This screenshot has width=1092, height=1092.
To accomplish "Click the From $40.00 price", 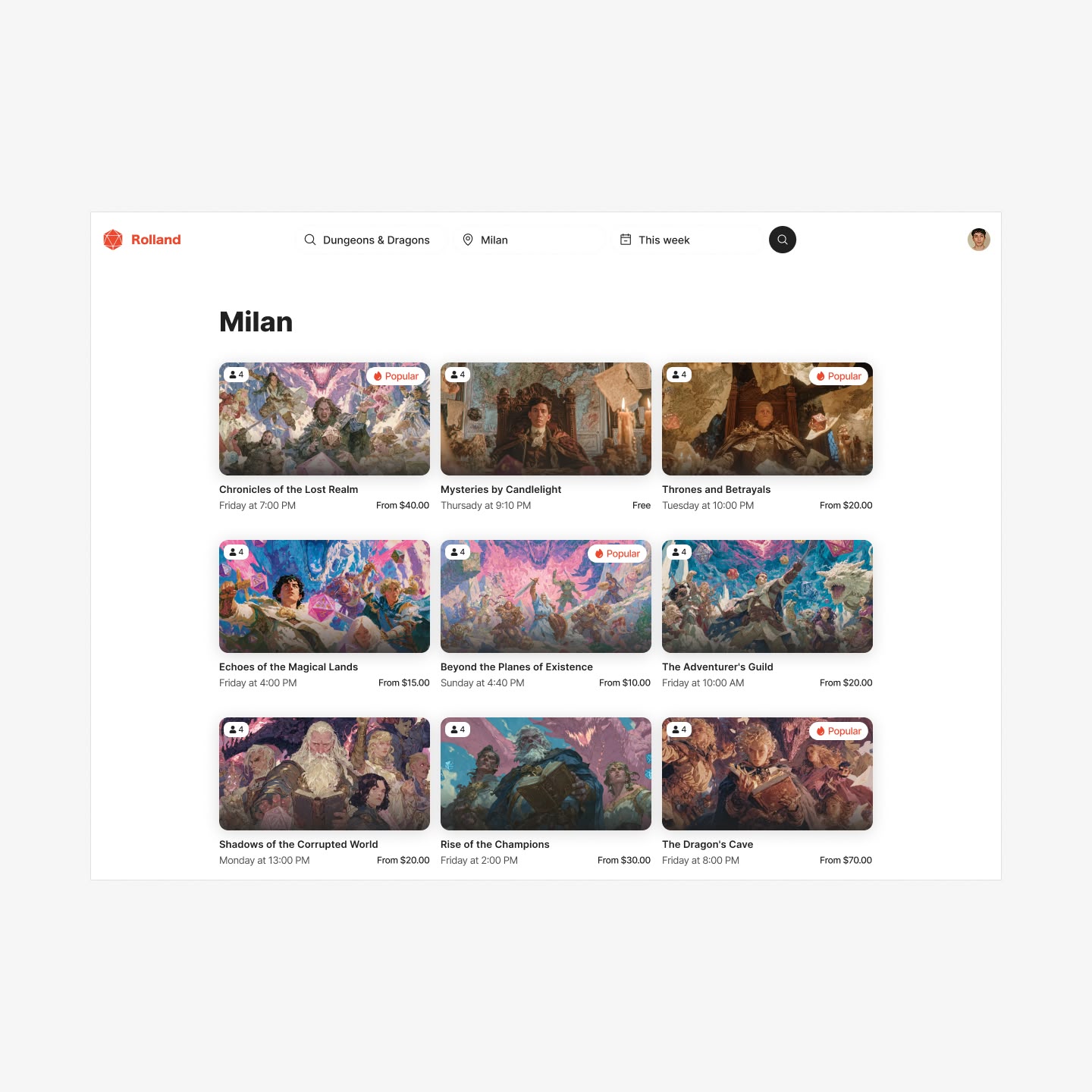I will pyautogui.click(x=403, y=506).
